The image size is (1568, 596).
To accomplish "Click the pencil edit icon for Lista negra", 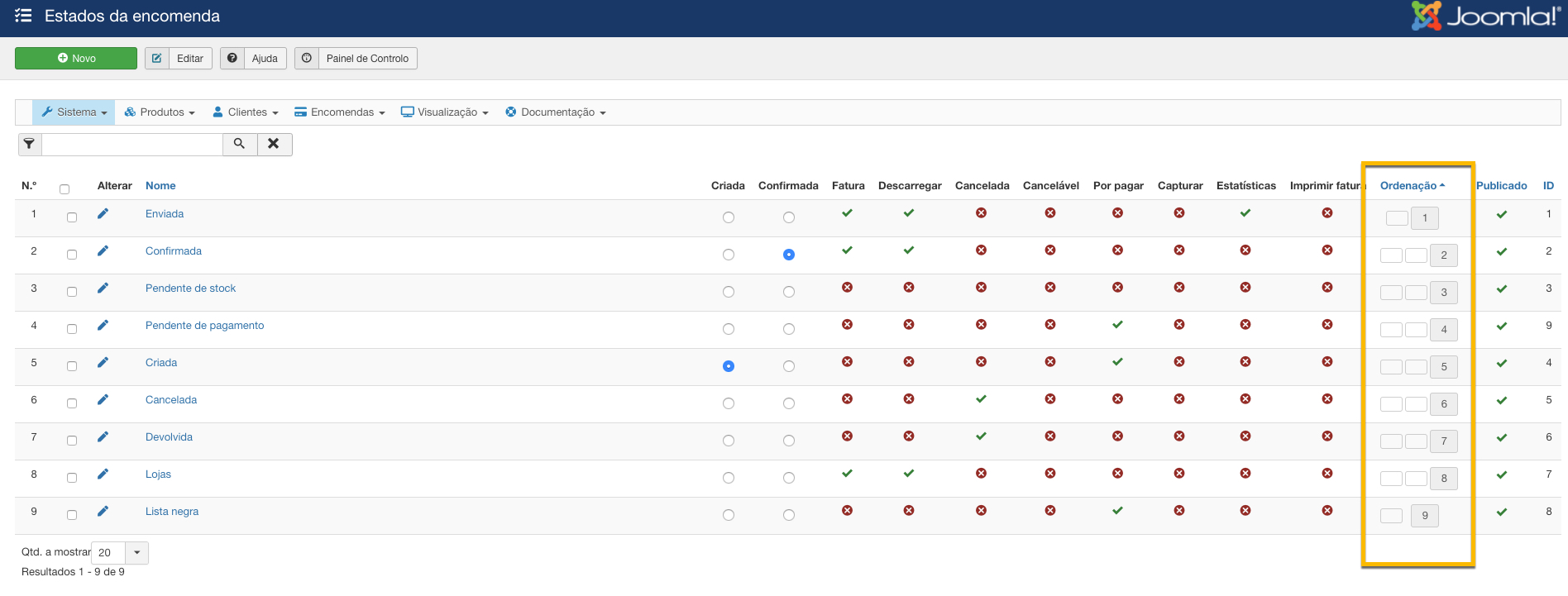I will tap(103, 511).
